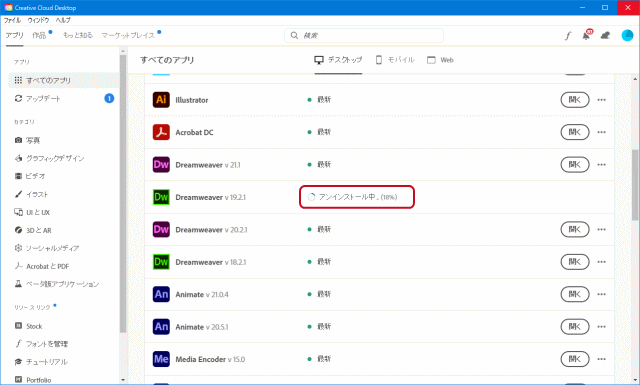Click the Acrobat DC app icon
Viewport: 640px width, 385px height.
[x=161, y=132]
